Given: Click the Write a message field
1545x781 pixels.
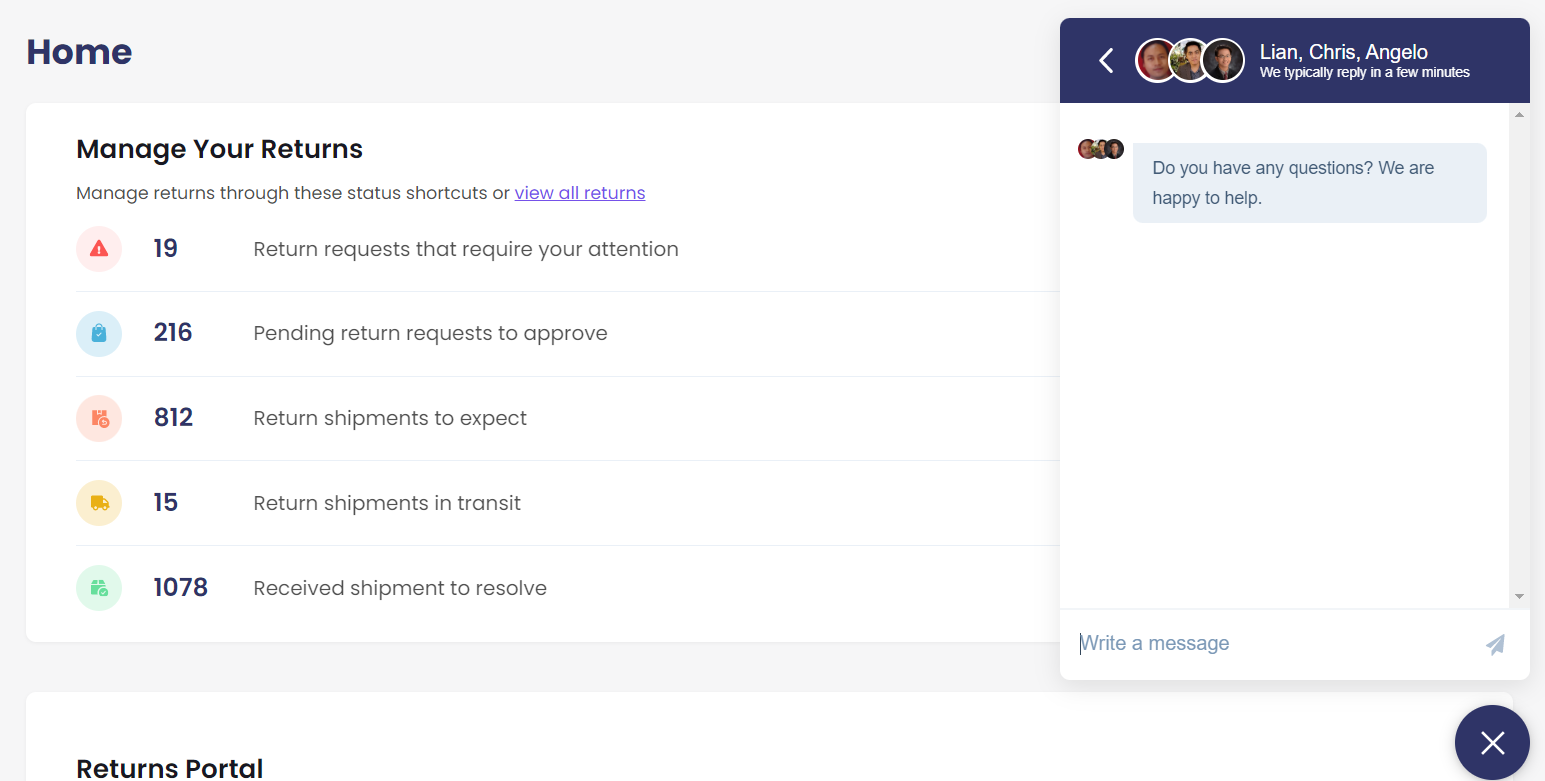Looking at the screenshot, I should [x=1270, y=644].
